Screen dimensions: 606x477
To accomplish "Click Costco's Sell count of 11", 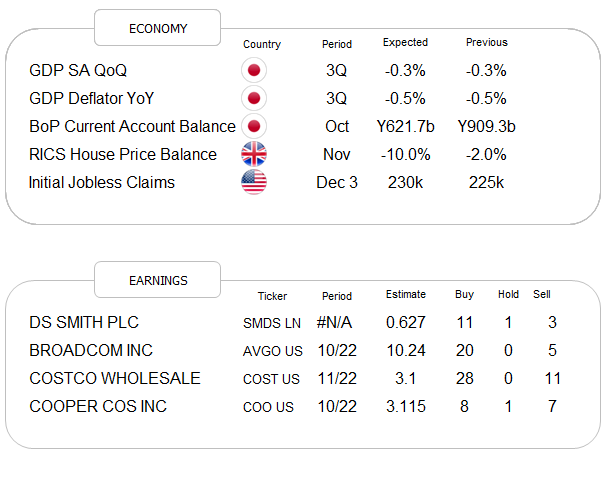I will 553,378.
